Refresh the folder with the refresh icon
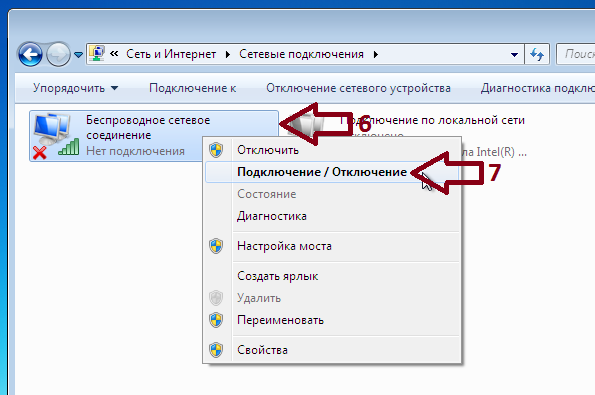 [x=537, y=54]
